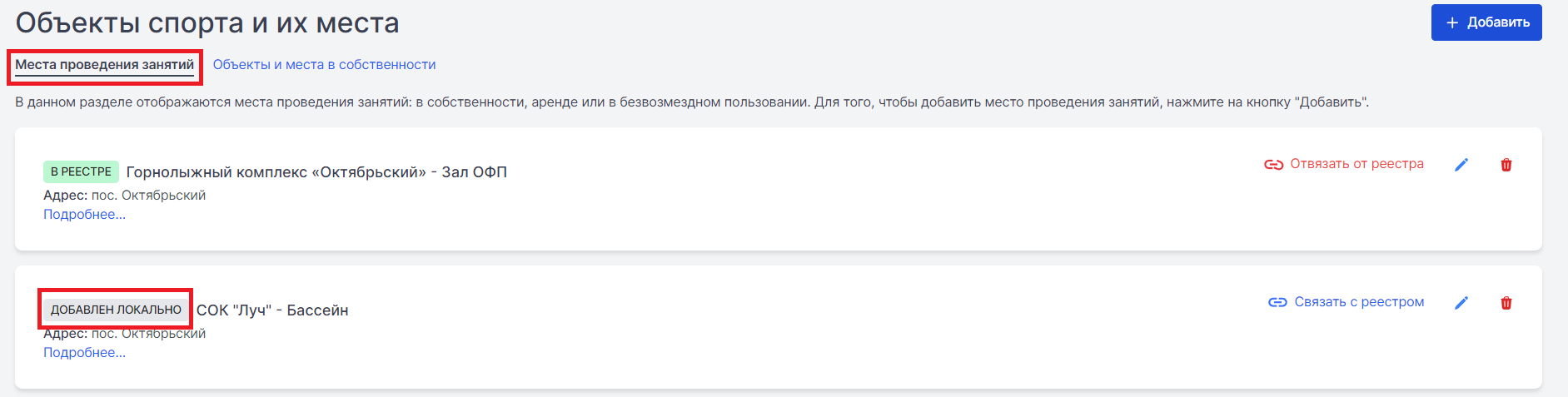The width and height of the screenshot is (1568, 397).
Task: Delete Горнолыжный комплекс entry with trash icon
Action: (1506, 165)
